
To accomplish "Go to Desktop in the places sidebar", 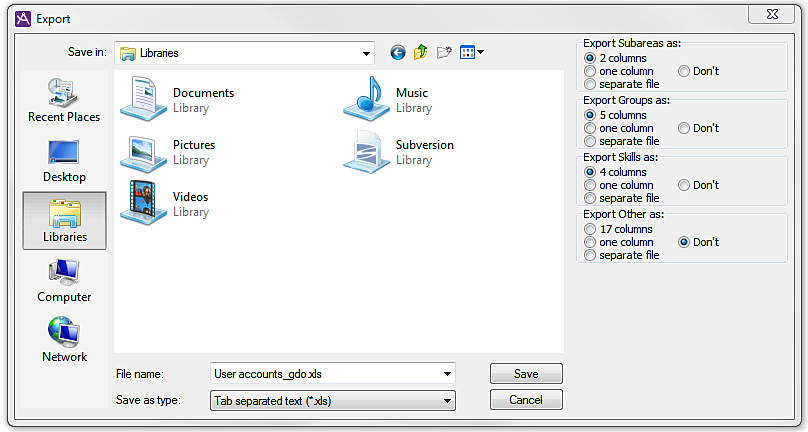I will pos(64,161).
